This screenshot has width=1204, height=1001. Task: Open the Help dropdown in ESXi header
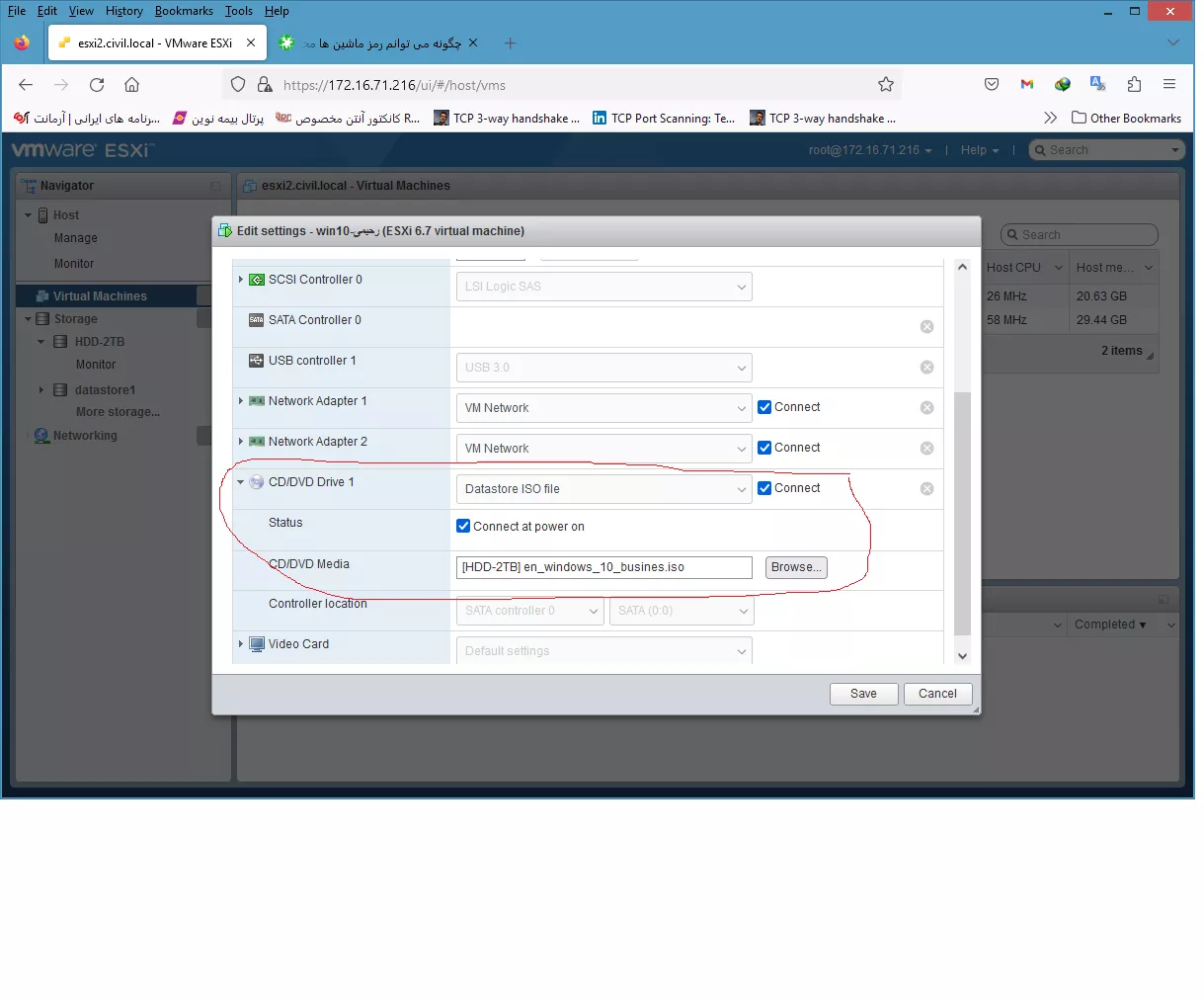tap(980, 150)
